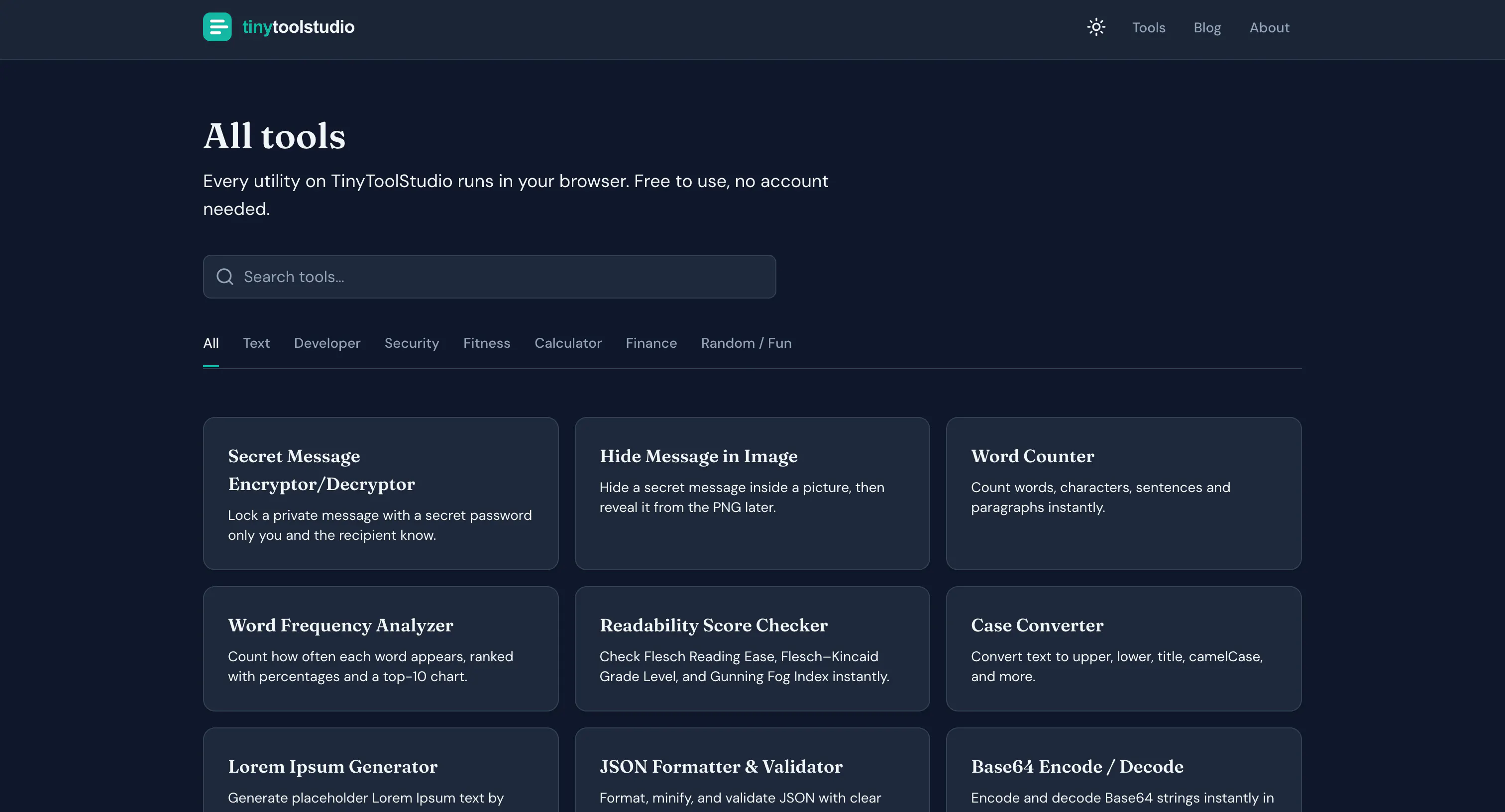Go to the Blog page

coord(1207,27)
